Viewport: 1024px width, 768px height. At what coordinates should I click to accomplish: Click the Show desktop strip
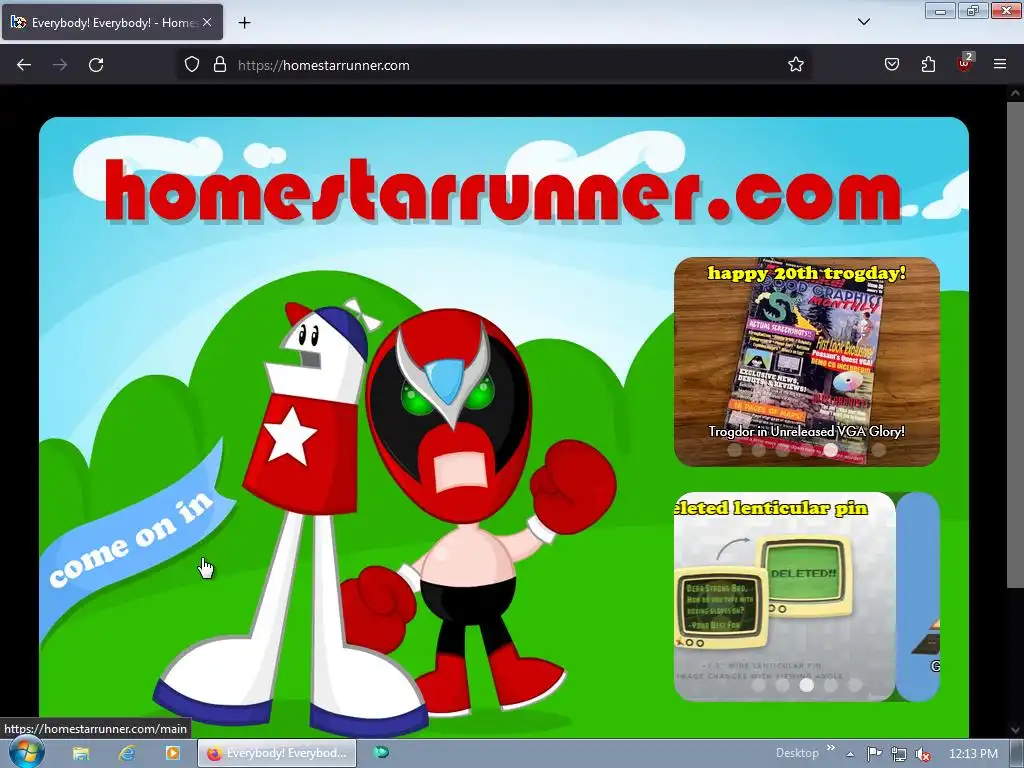[1017, 753]
